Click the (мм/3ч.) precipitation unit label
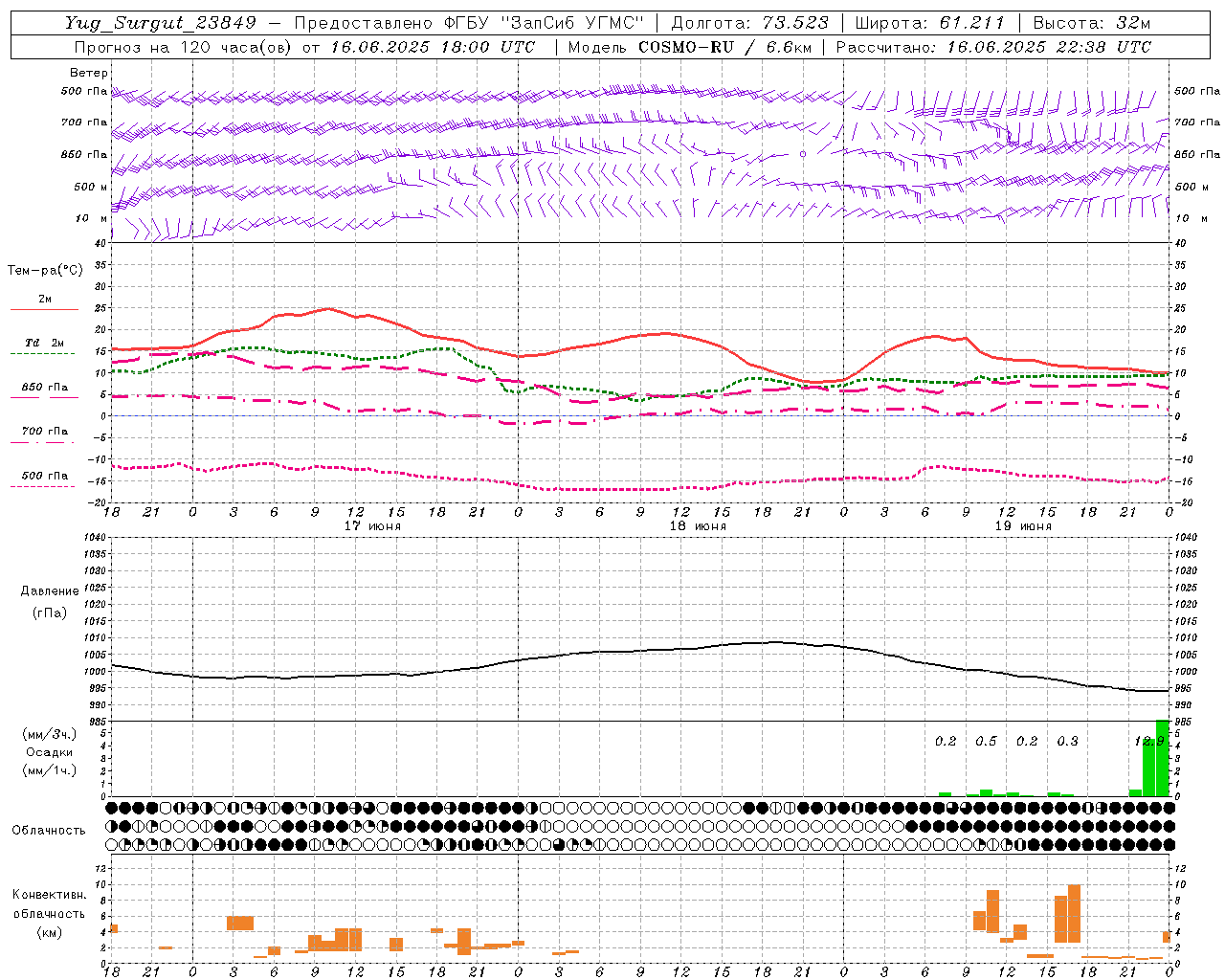This screenshot has height=980, width=1225. (x=49, y=734)
